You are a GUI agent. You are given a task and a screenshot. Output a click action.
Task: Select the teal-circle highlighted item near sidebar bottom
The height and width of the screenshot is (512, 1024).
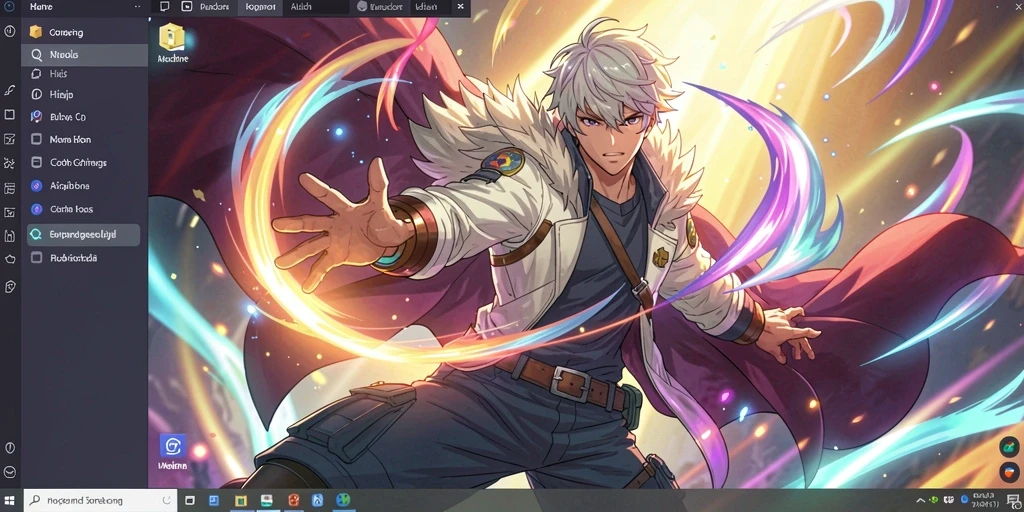(84, 234)
